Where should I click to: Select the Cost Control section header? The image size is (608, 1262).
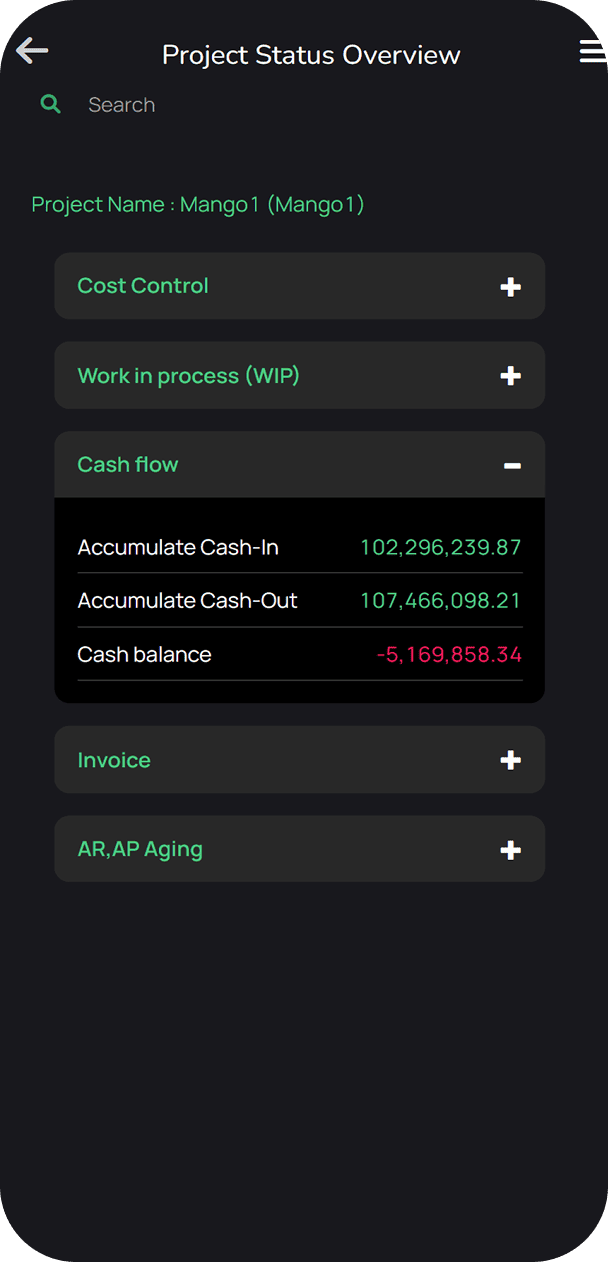point(143,286)
